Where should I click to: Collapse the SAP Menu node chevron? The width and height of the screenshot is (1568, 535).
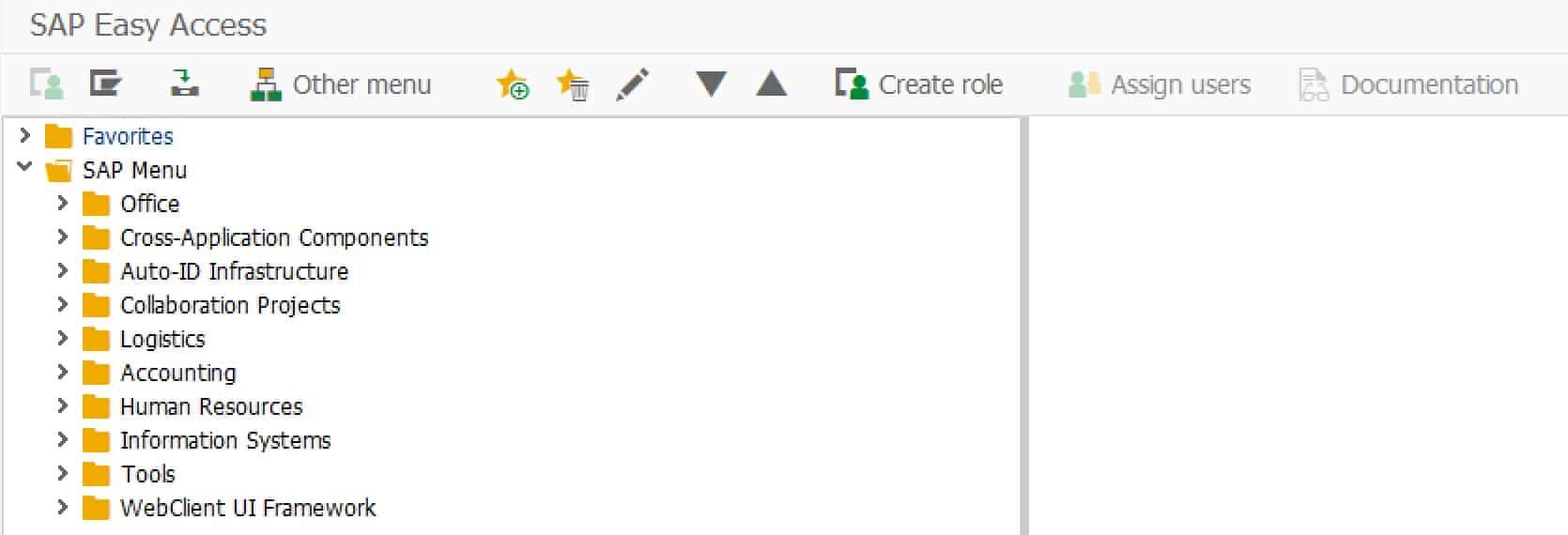coord(25,169)
